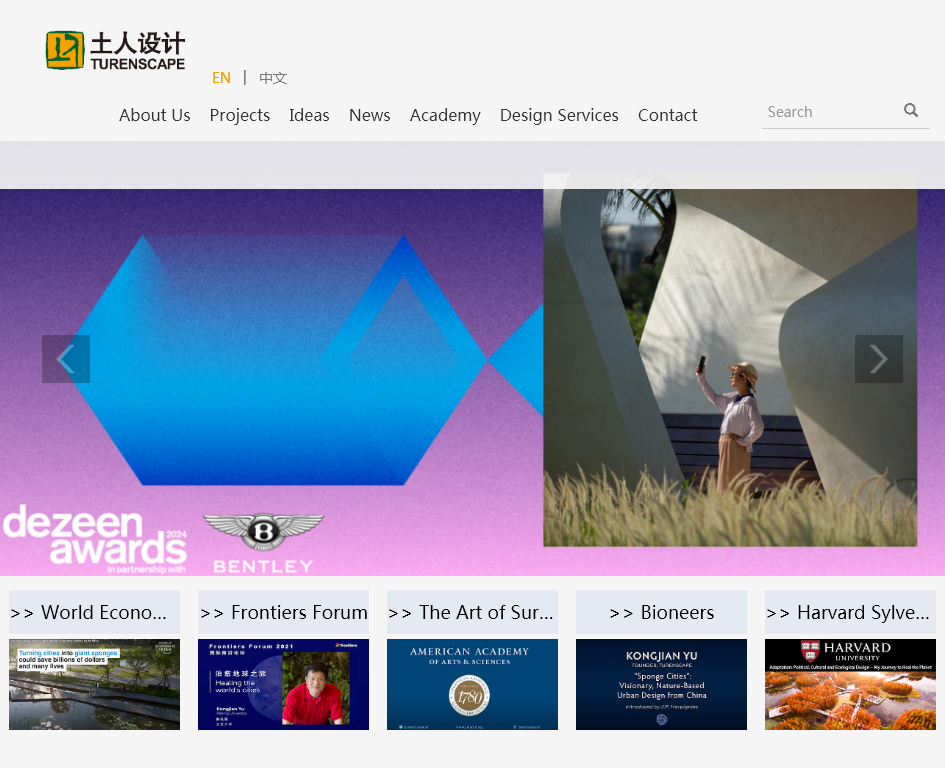The image size is (945, 768).
Task: Go to the Ideas section
Action: coord(309,115)
